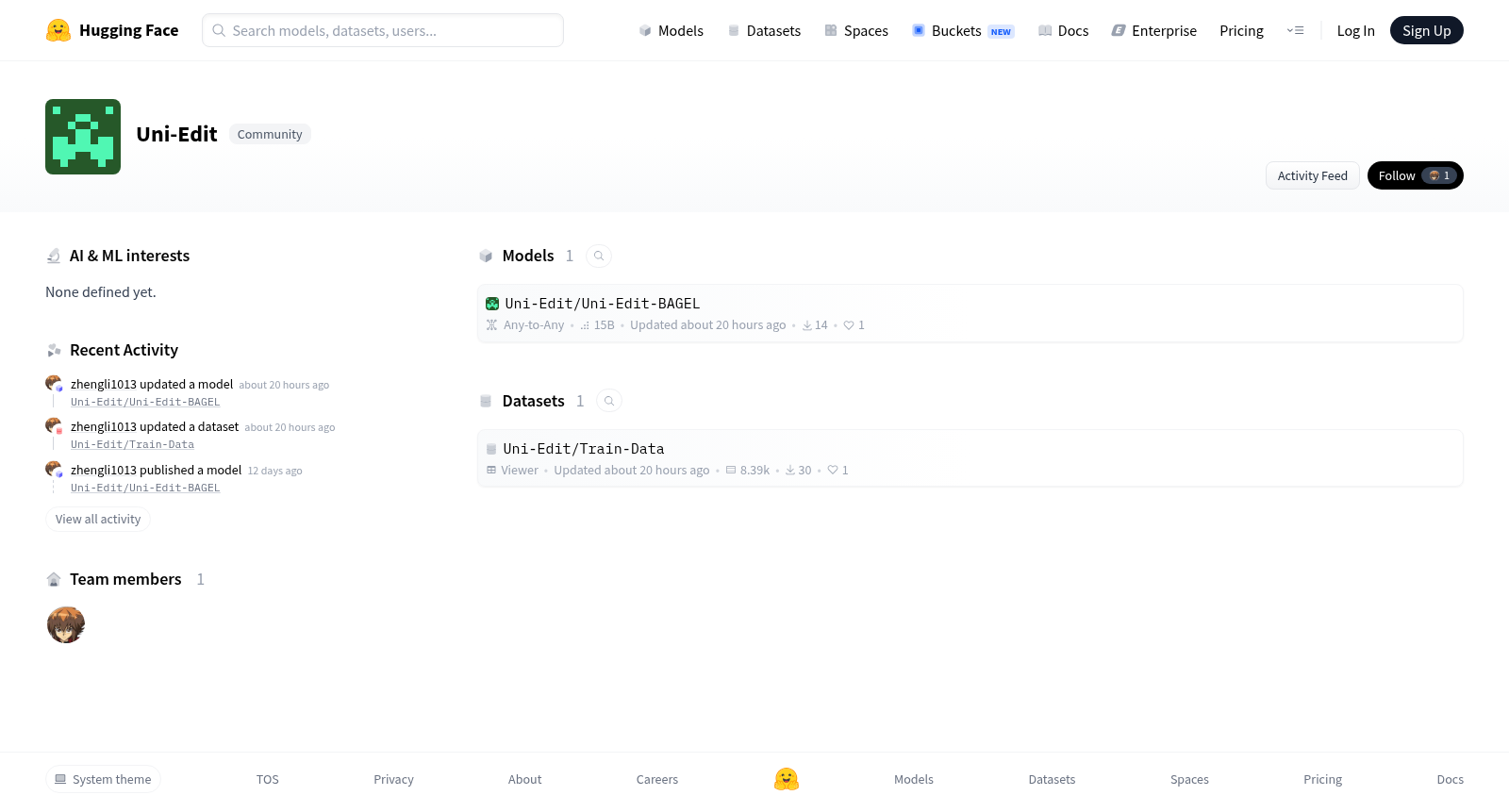Open Docs link in the footer

click(x=1450, y=779)
